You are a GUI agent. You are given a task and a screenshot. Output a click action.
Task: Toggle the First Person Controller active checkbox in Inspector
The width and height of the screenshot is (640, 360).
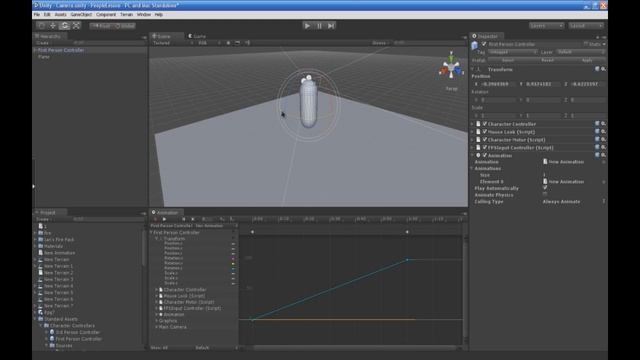tap(484, 44)
